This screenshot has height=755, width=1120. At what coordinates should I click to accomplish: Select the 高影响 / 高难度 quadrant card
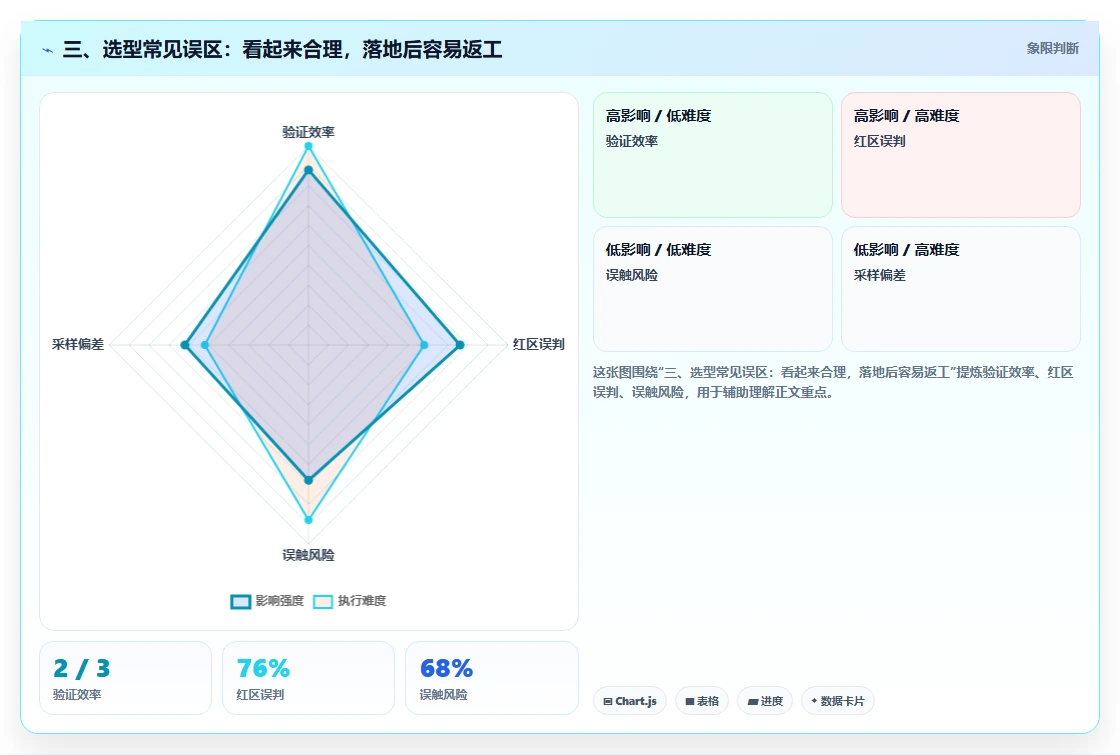pos(961,154)
